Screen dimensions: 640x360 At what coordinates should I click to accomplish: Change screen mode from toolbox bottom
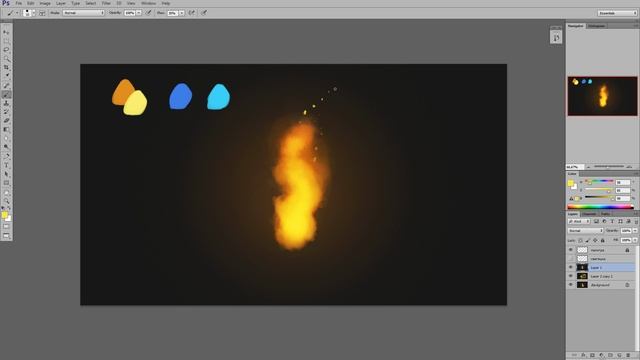pos(6,236)
